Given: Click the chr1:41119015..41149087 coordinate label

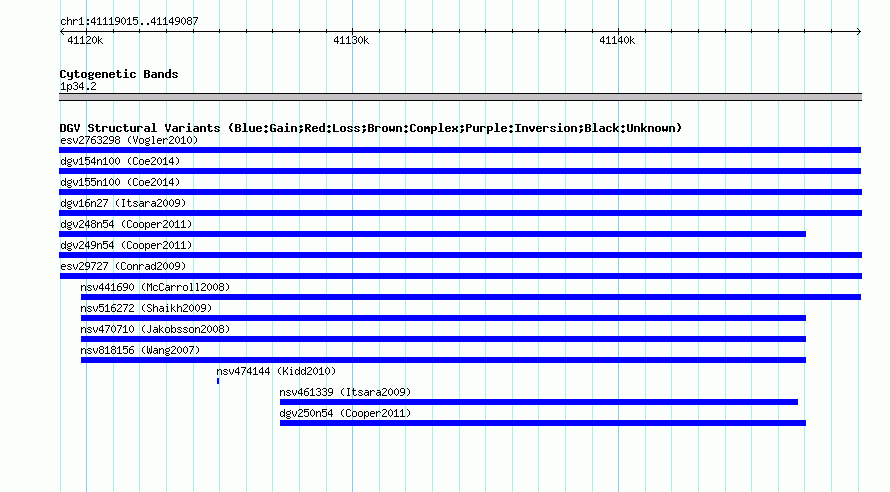Looking at the screenshot, I should coord(129,21).
